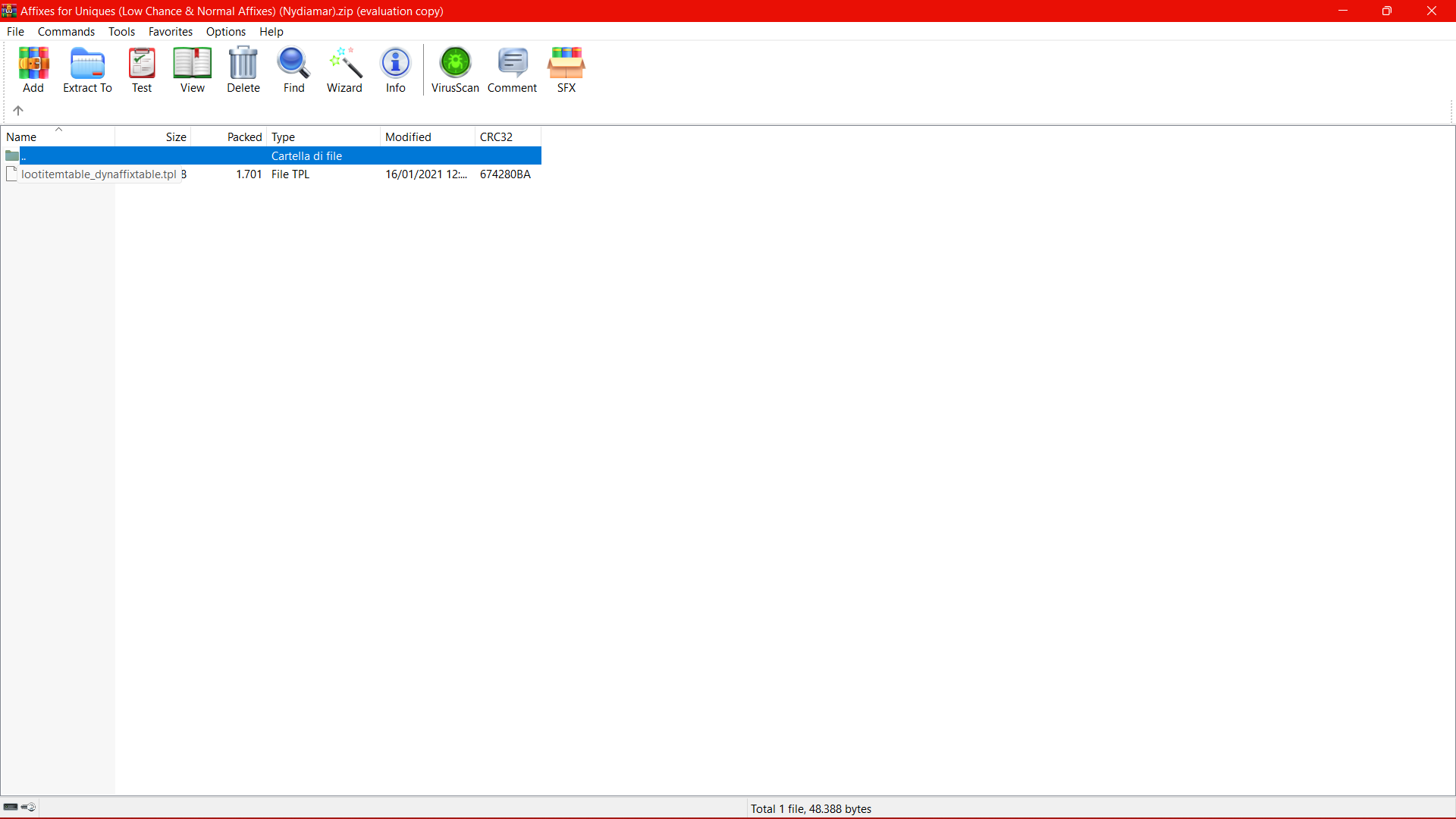Show archive Info
This screenshot has height=819, width=1456.
tap(395, 70)
